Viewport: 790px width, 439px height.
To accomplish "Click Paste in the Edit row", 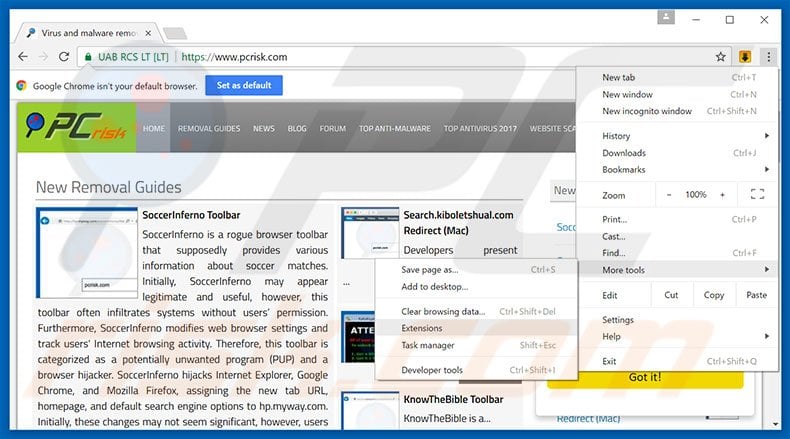I will (756, 295).
